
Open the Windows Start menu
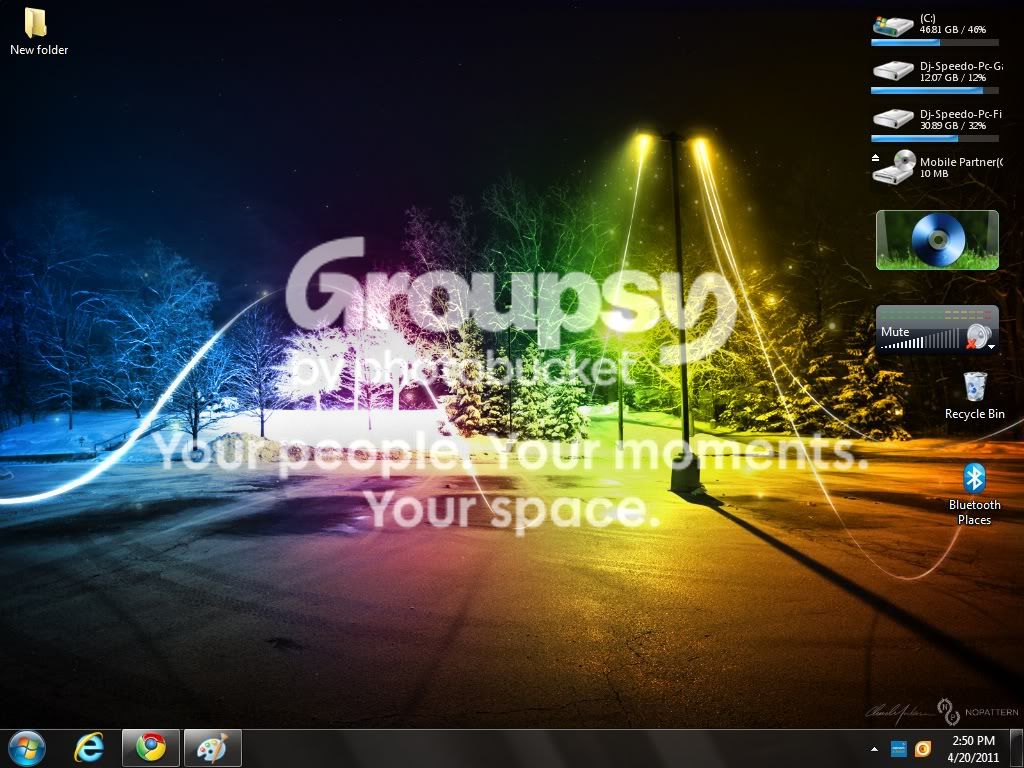(x=27, y=748)
